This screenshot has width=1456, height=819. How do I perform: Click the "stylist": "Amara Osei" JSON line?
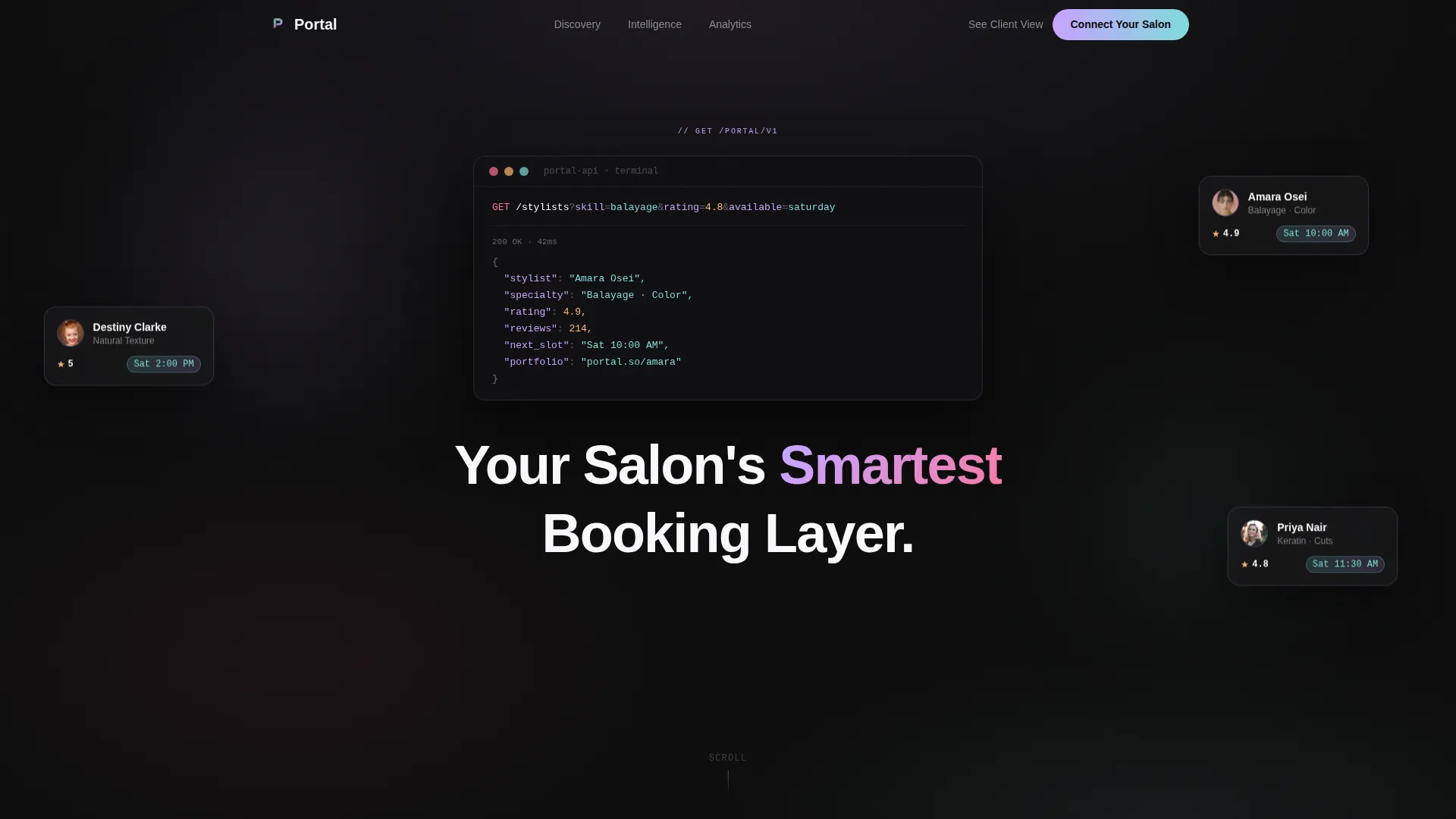coord(574,278)
